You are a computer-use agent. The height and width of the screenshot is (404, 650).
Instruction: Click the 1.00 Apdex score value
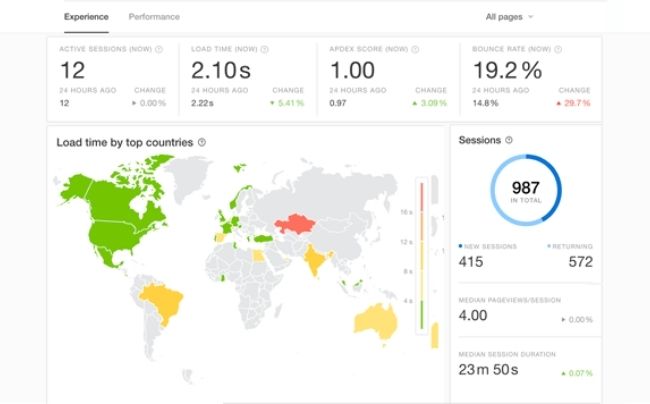(x=352, y=70)
